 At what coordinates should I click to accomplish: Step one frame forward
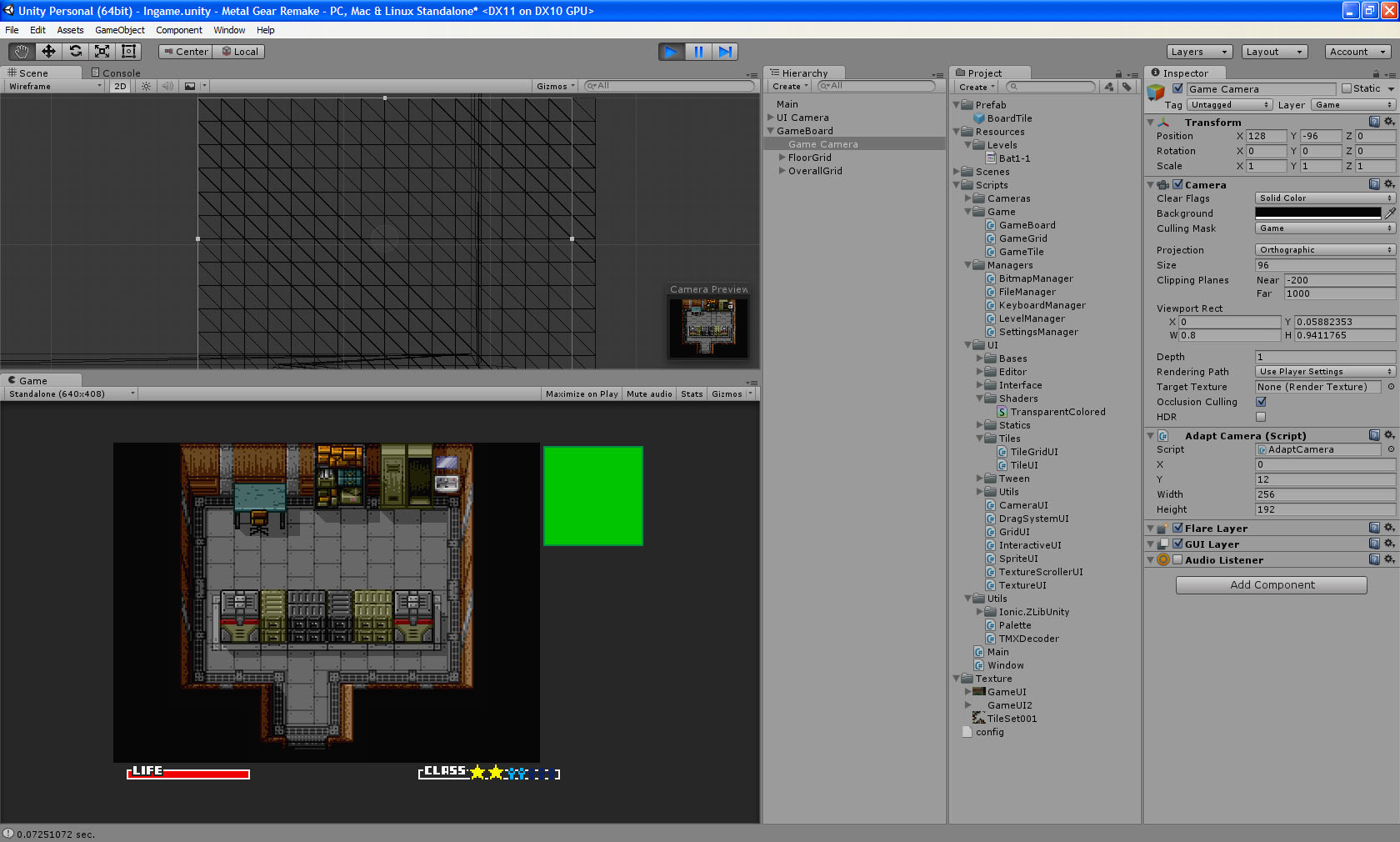click(x=725, y=52)
